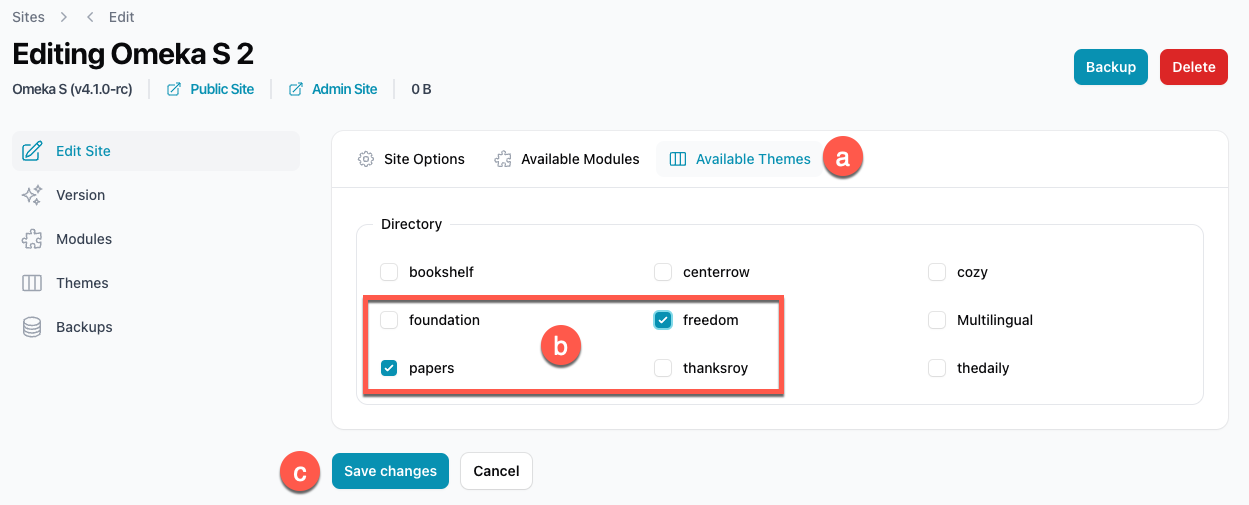Viewport: 1249px width, 505px height.
Task: Click the Themes columns icon in sidebar
Action: click(x=32, y=283)
